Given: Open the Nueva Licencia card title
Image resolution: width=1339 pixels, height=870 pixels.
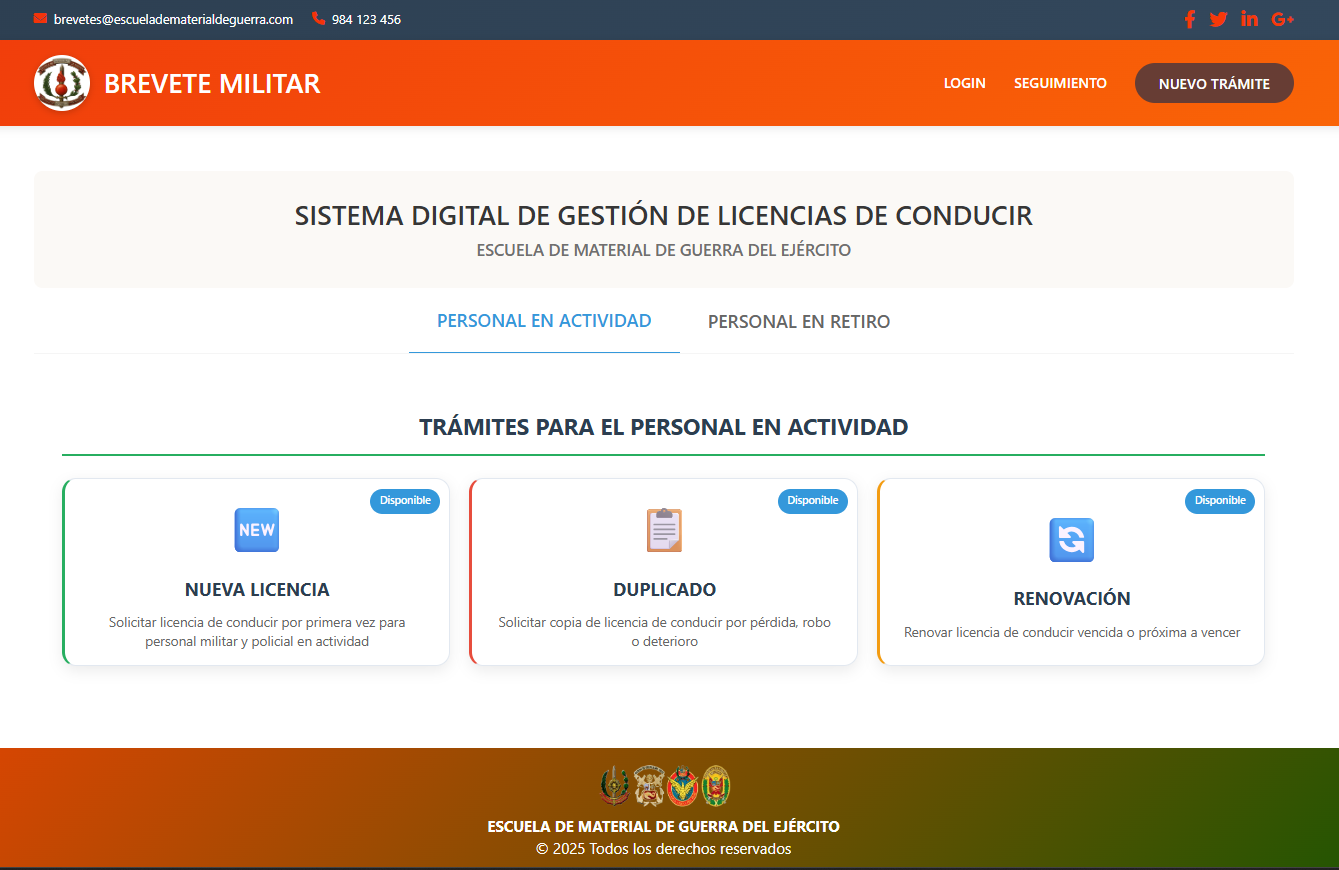Looking at the screenshot, I should tap(257, 589).
